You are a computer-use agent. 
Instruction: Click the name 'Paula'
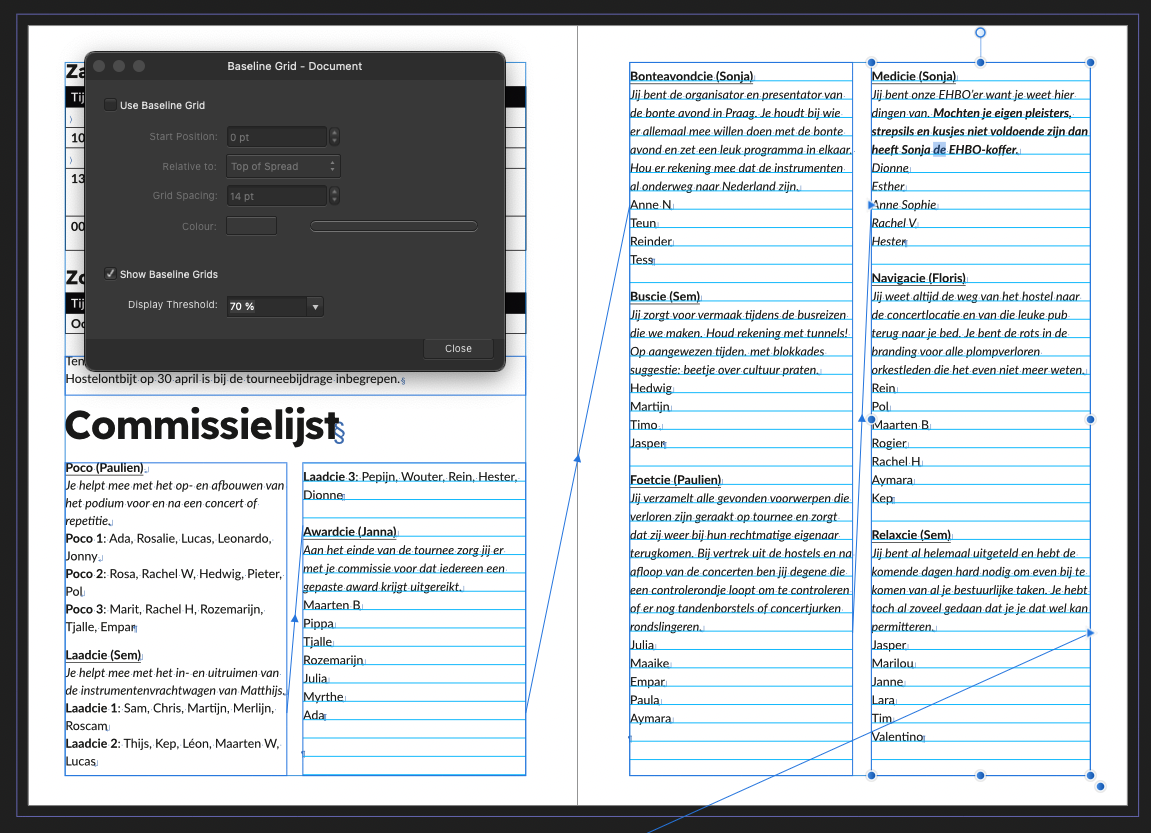click(645, 699)
